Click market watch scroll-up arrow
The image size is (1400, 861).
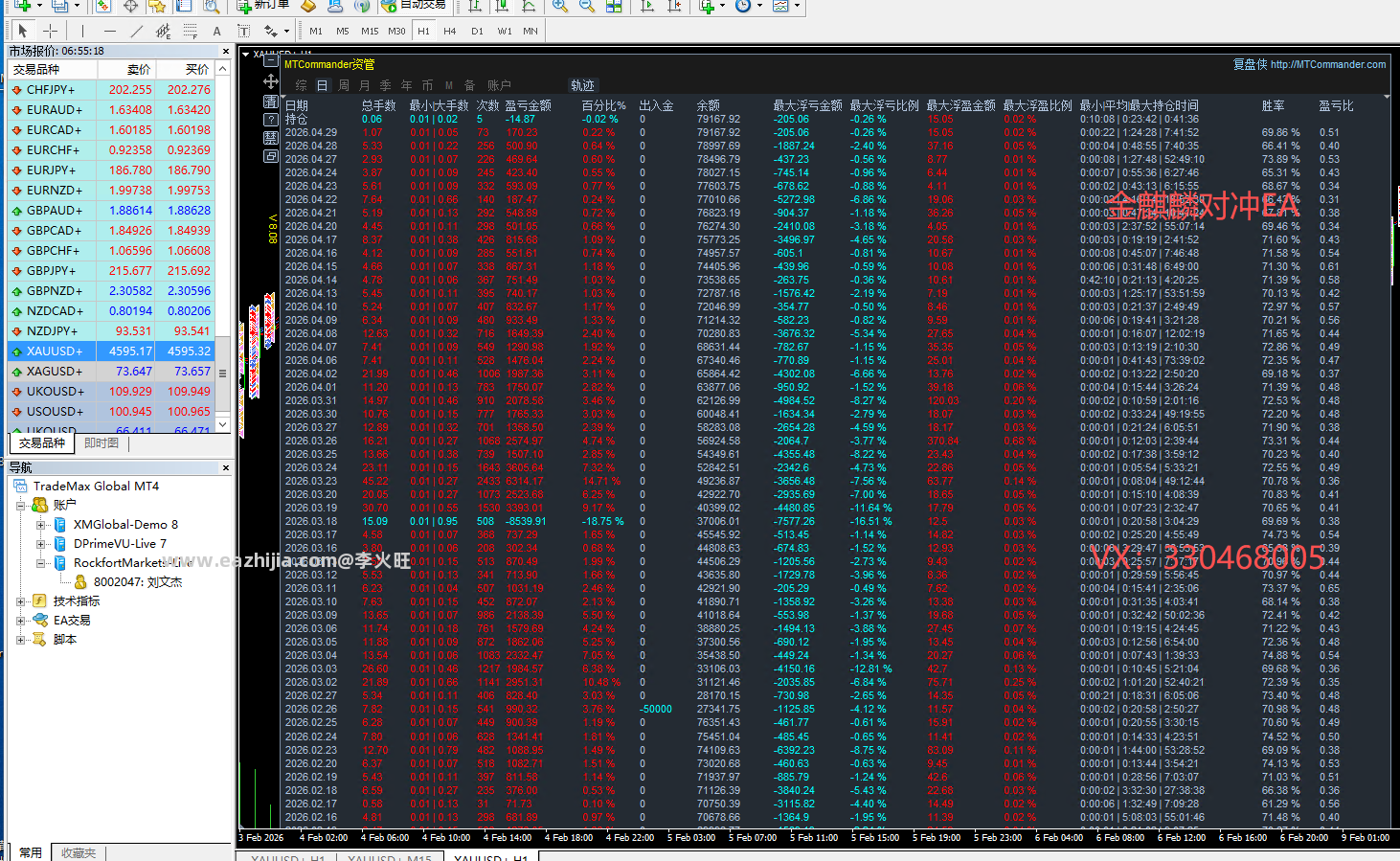click(x=223, y=69)
